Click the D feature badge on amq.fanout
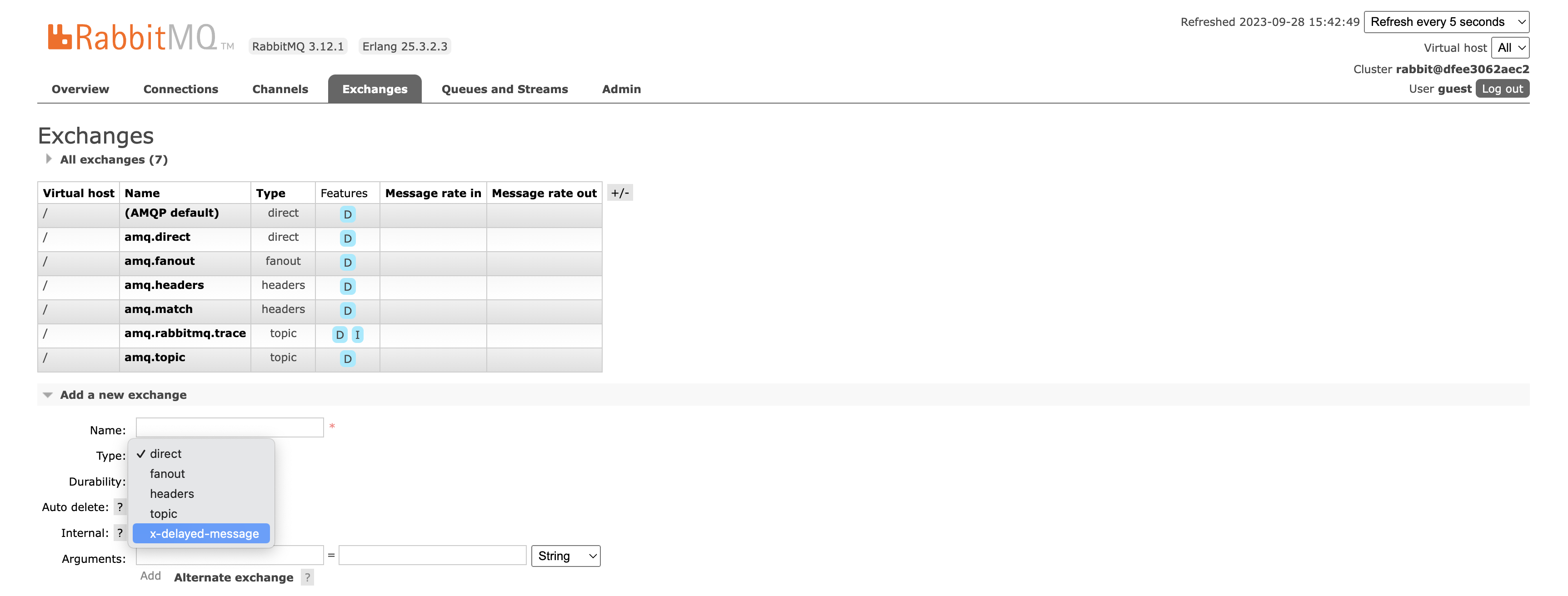 [x=348, y=262]
